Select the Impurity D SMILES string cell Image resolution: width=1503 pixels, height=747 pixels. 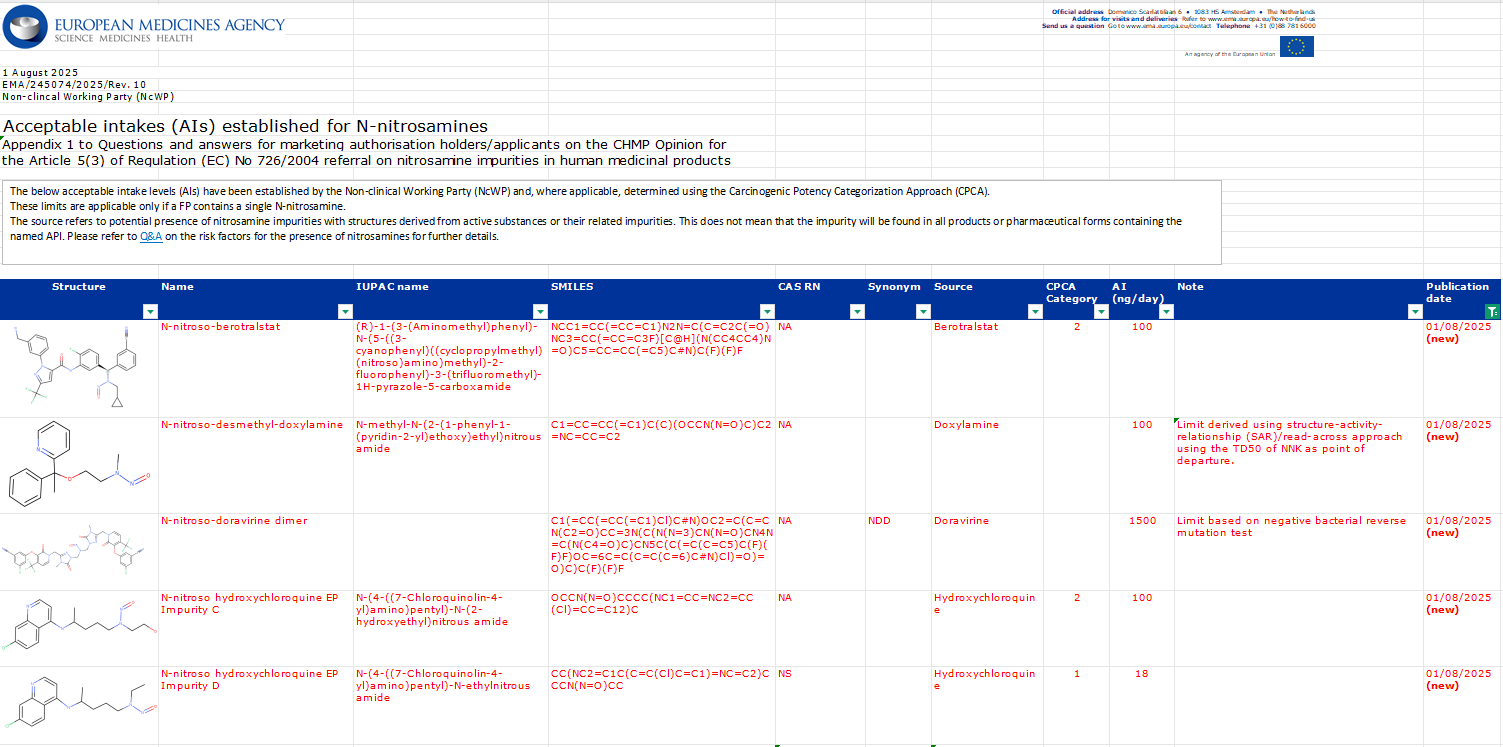pyautogui.click(x=662, y=705)
